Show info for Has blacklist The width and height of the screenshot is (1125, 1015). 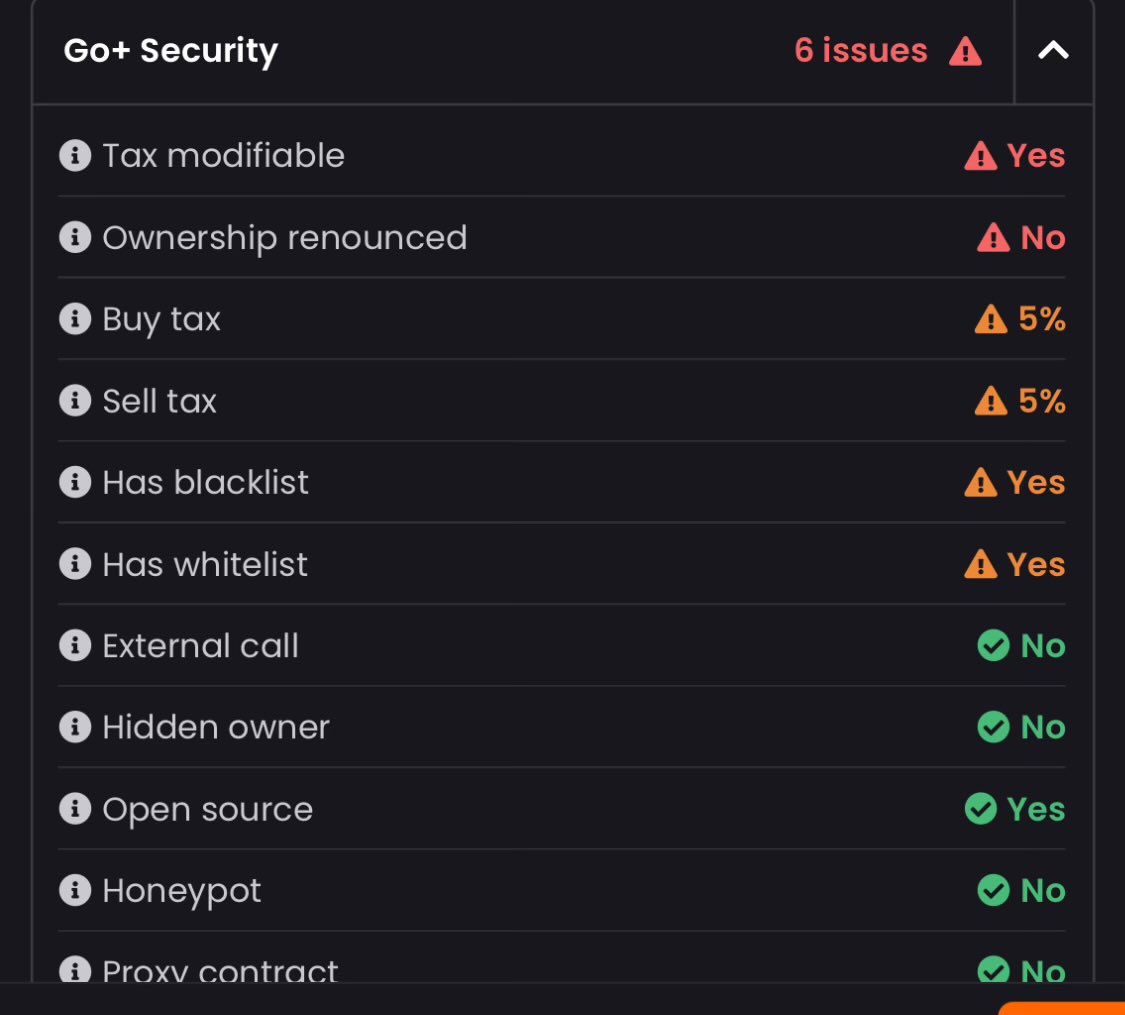tap(75, 482)
